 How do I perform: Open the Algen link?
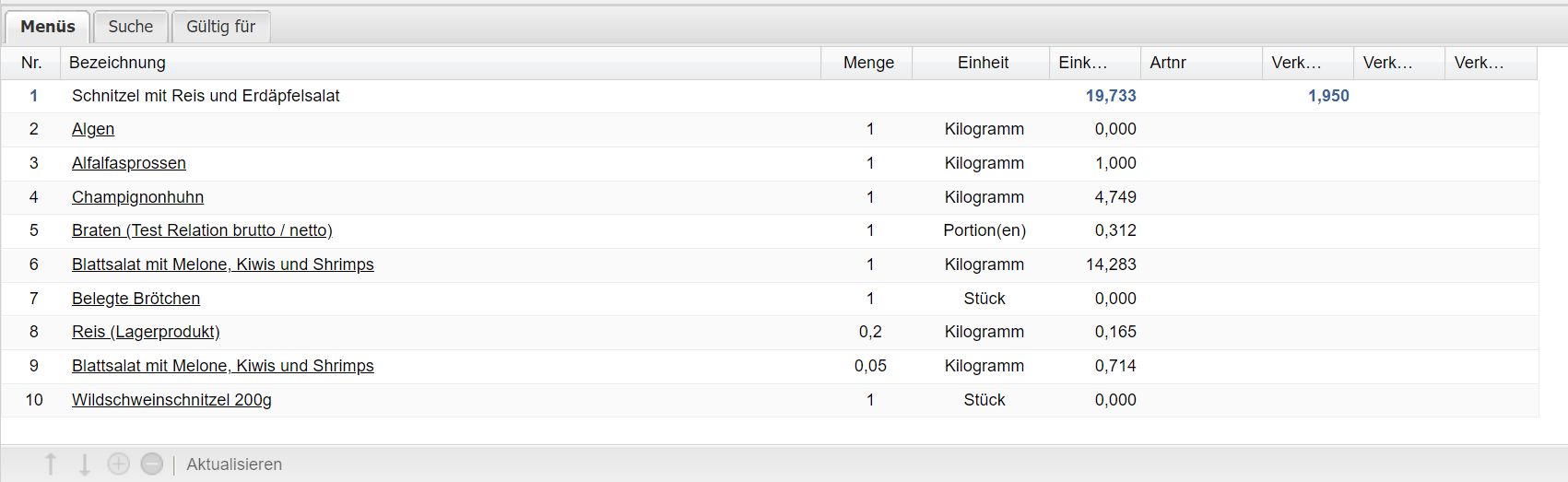[93, 130]
